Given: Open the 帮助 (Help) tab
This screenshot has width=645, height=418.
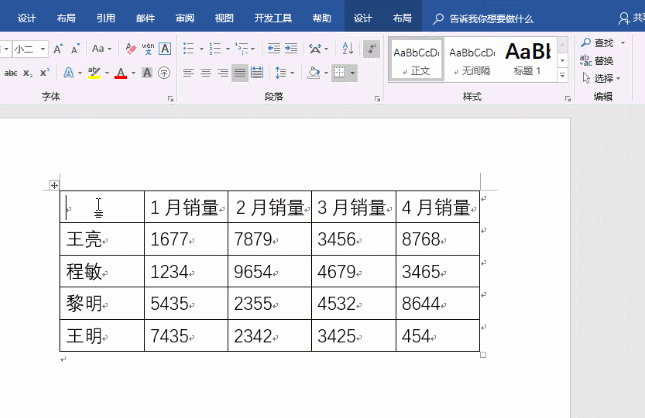Looking at the screenshot, I should click(322, 18).
